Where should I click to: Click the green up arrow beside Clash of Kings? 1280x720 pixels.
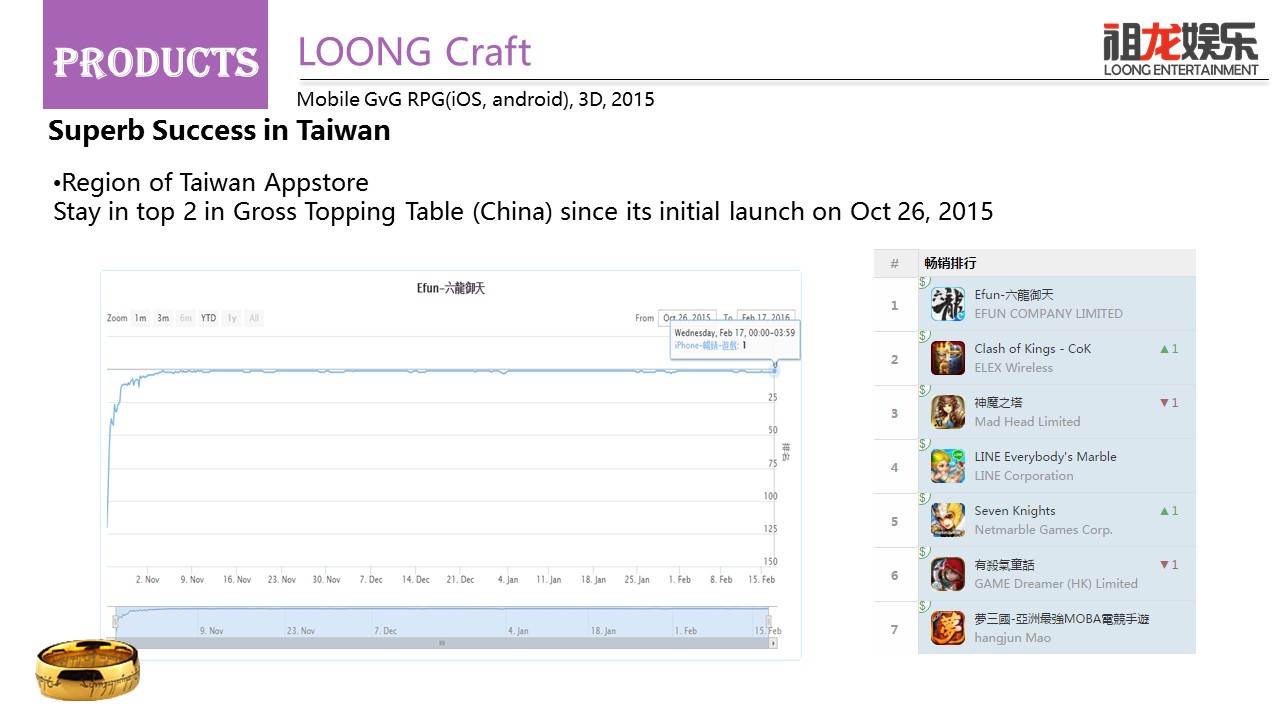[1164, 349]
